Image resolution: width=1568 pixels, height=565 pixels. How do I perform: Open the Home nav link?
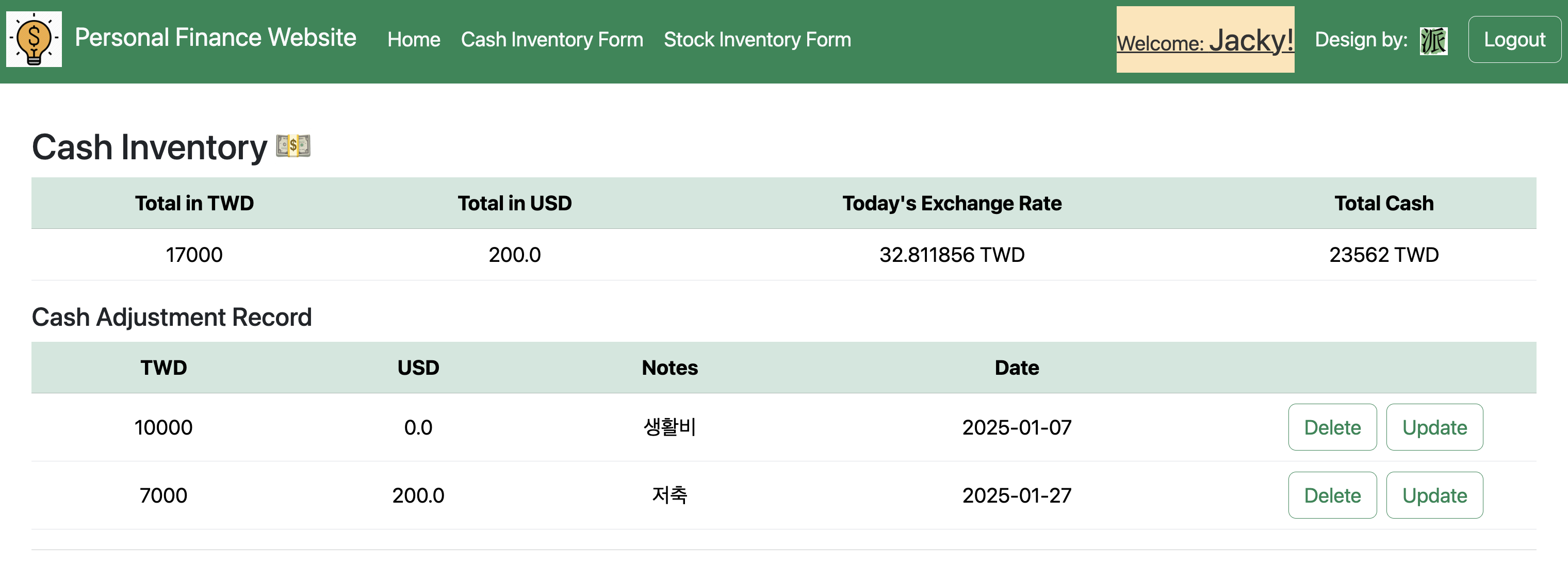(414, 40)
